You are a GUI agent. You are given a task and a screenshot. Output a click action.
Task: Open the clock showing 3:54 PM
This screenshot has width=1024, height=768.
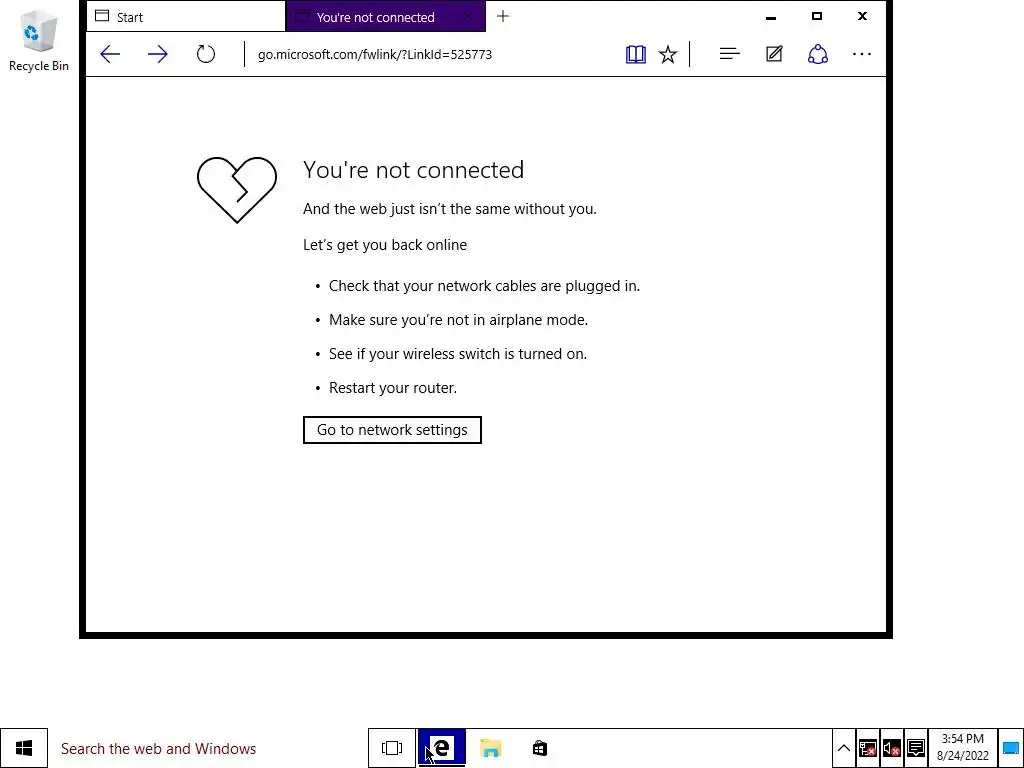[x=963, y=747]
